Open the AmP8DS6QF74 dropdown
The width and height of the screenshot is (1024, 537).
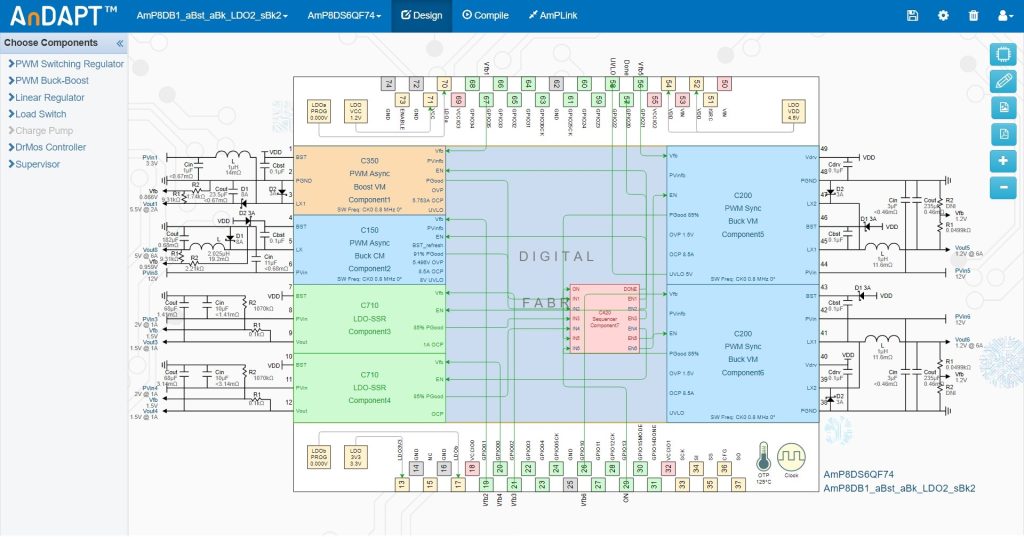tap(344, 16)
